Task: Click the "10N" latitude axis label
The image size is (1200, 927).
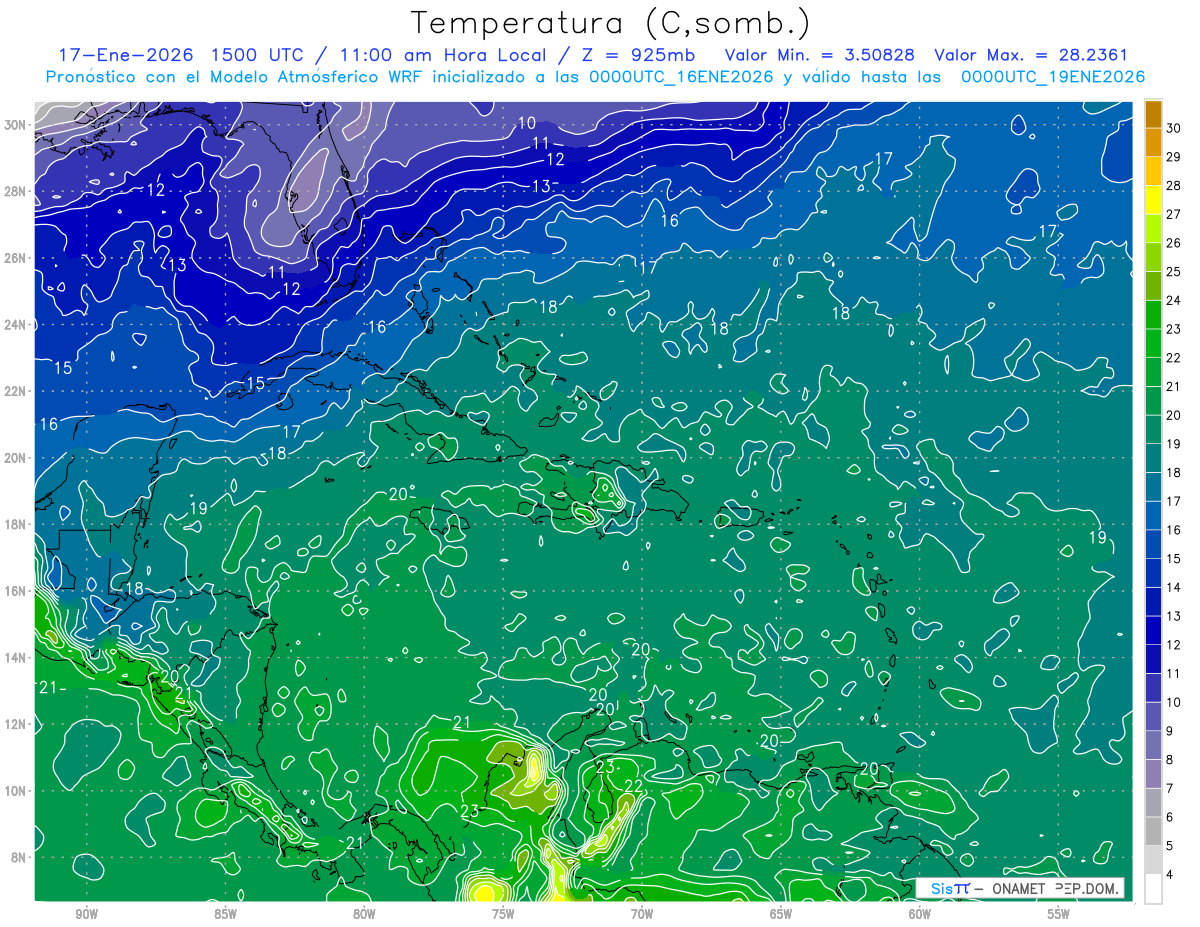Action: pos(17,791)
